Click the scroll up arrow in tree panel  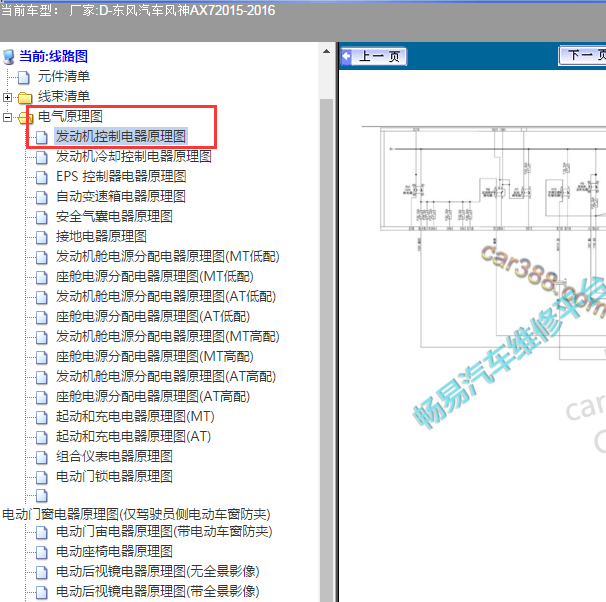click(x=326, y=51)
